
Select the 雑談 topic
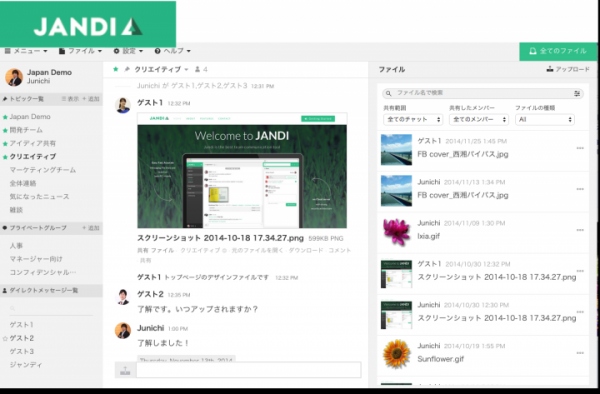[x=16, y=210]
